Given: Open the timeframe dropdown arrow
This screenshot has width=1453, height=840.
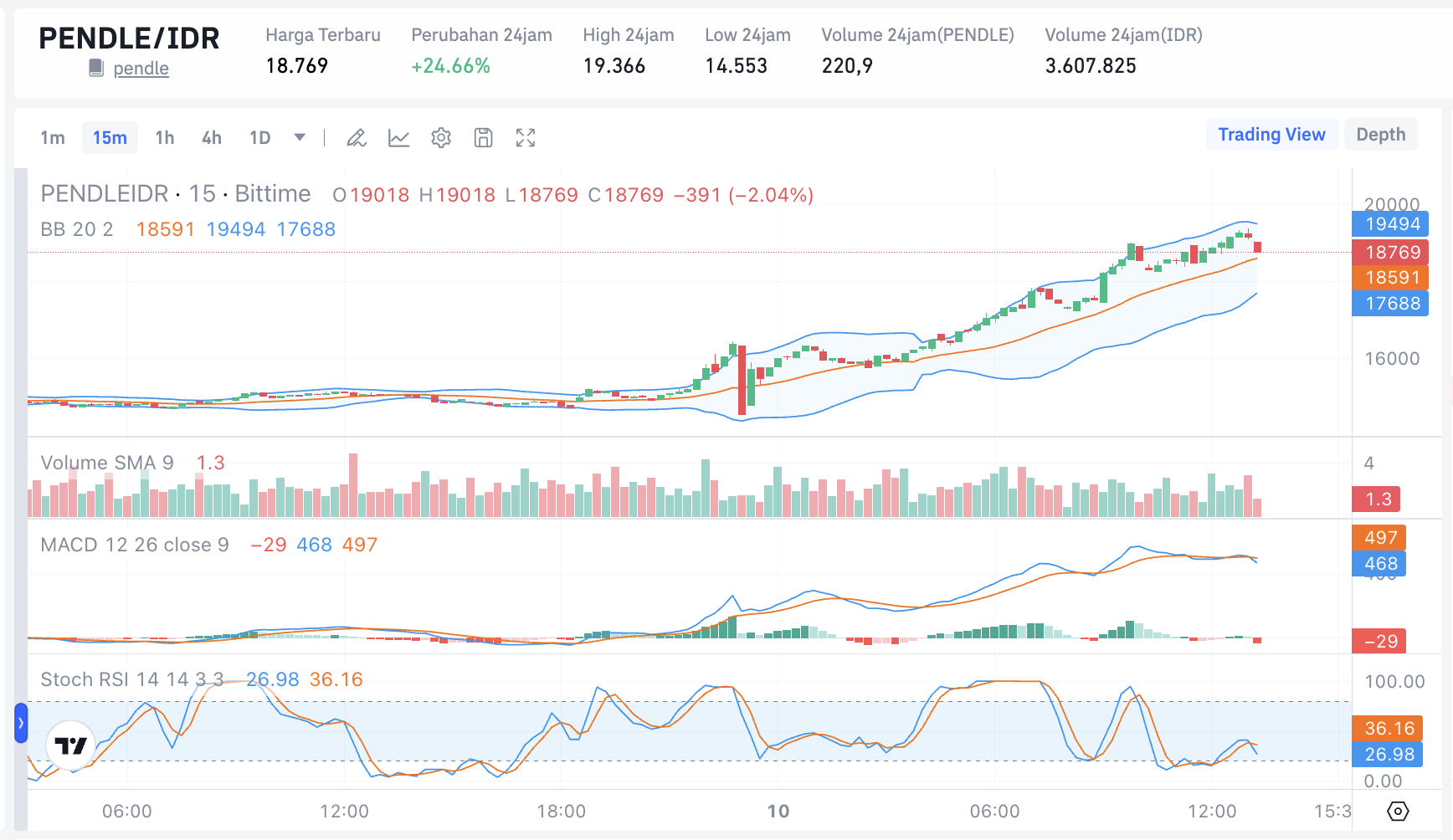Looking at the screenshot, I should point(300,137).
